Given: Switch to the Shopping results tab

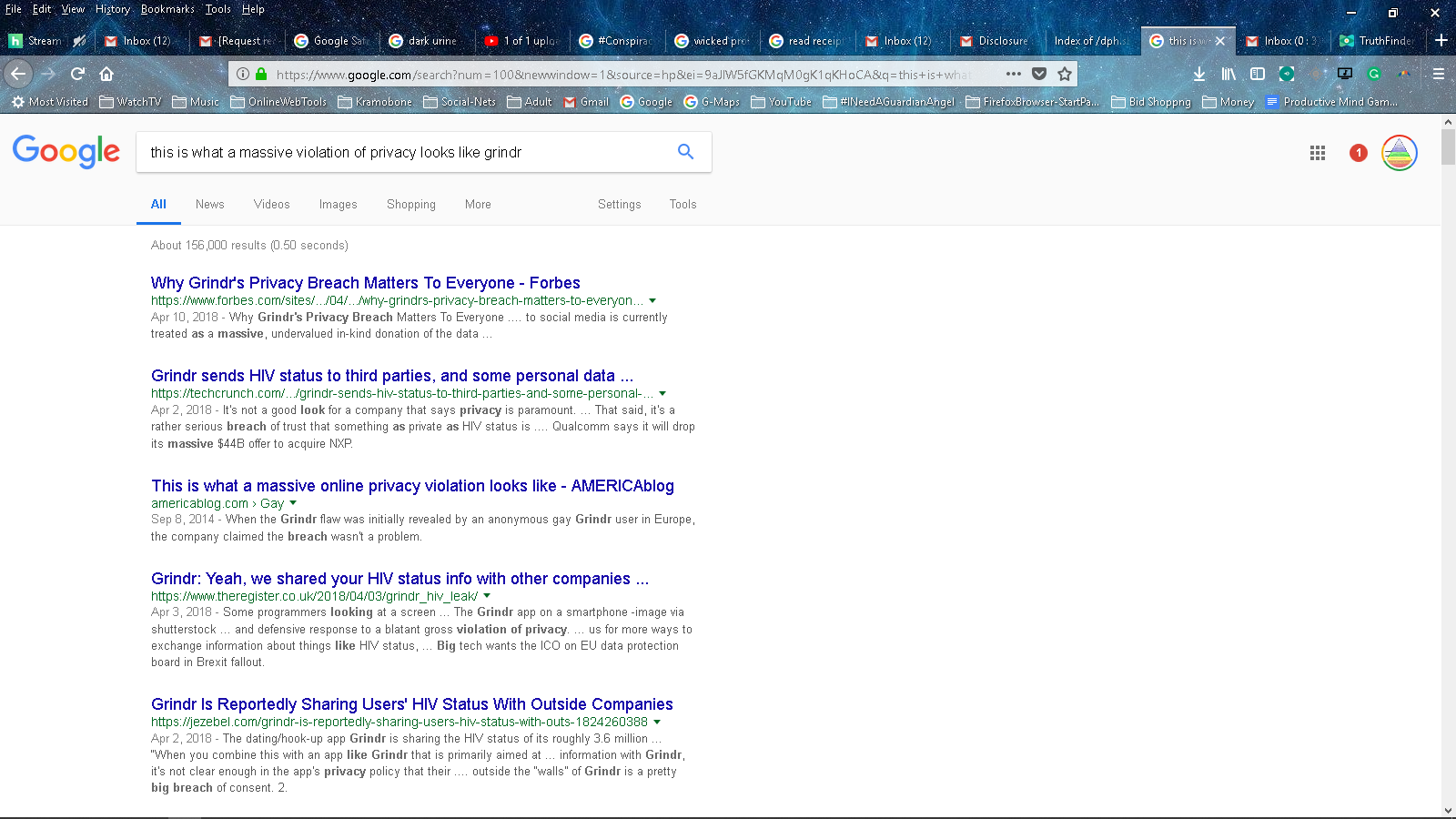Looking at the screenshot, I should point(411,205).
